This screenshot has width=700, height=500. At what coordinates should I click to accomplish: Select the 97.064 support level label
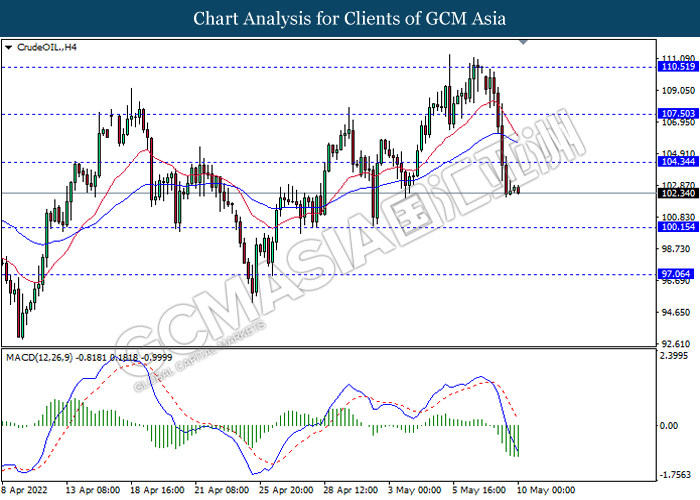[676, 274]
